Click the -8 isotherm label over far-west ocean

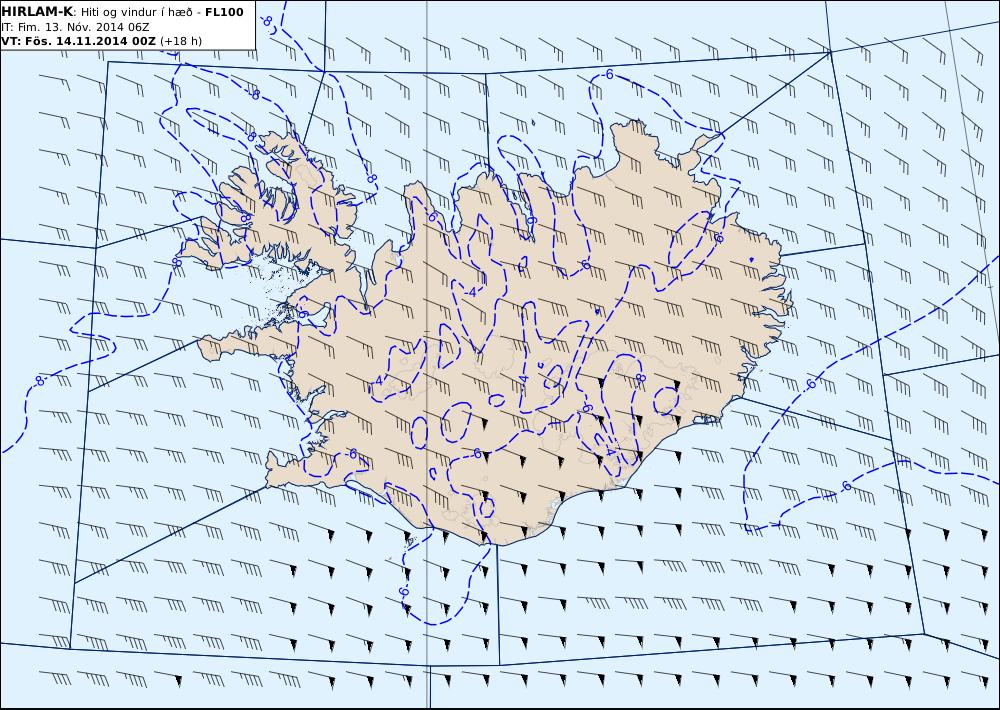40,381
